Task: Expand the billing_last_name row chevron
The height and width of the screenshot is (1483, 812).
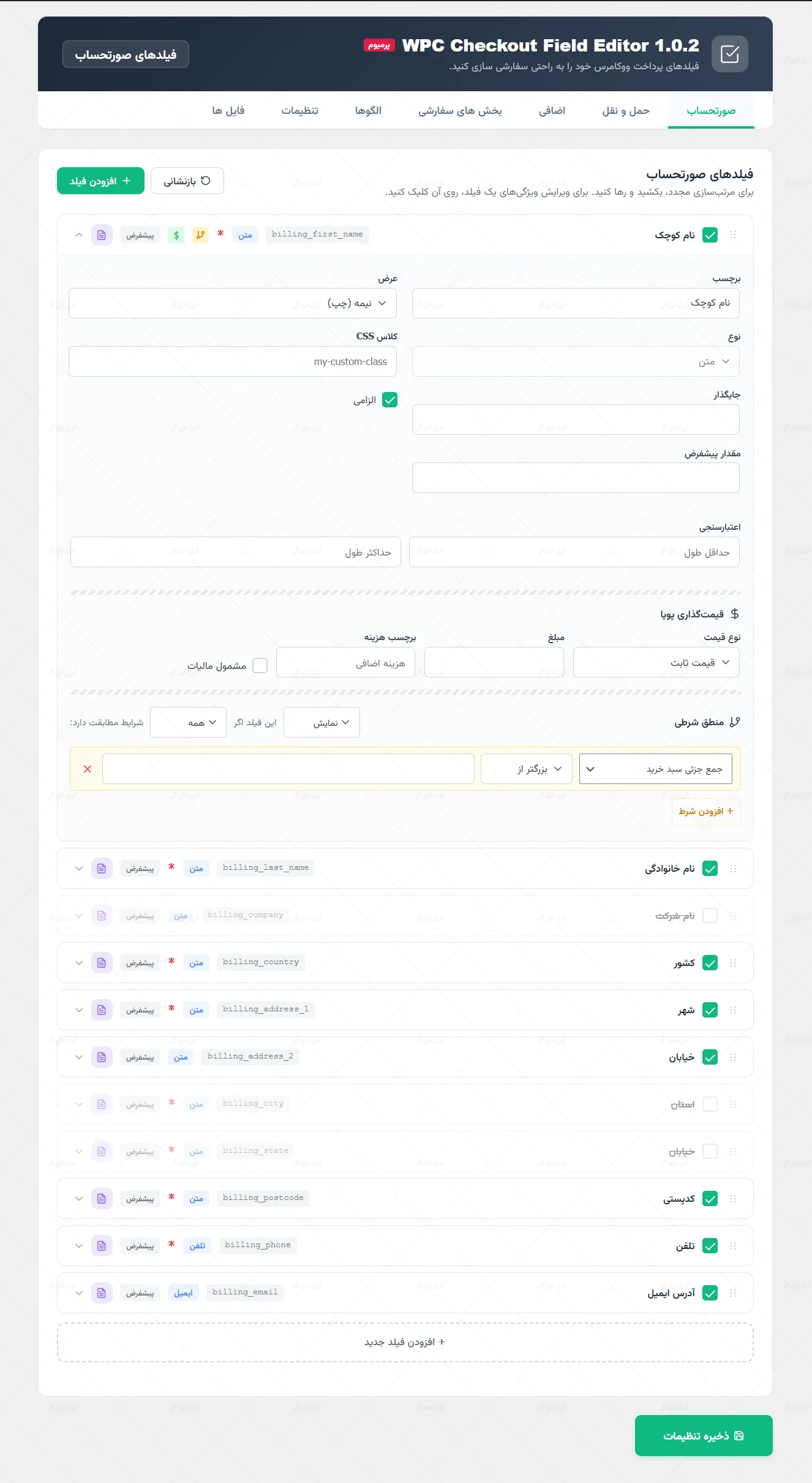Action: click(78, 868)
